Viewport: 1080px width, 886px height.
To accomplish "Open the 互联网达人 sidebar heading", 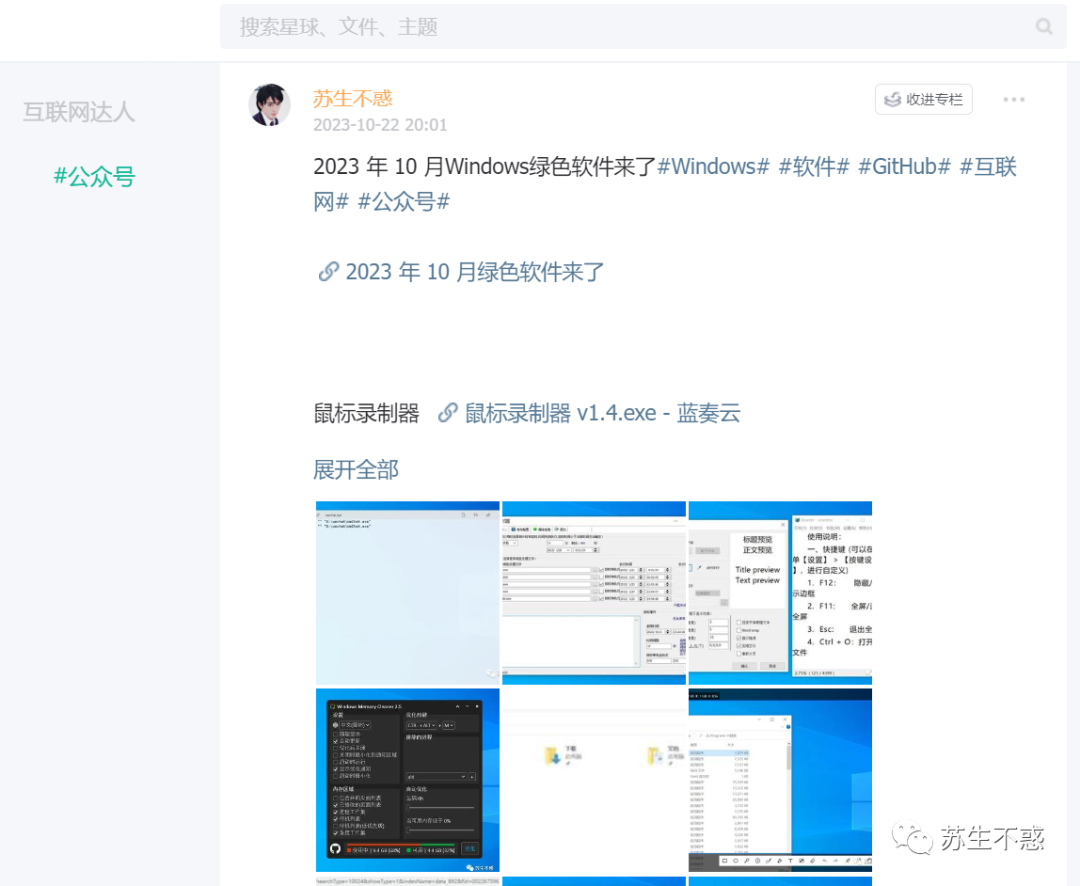I will pyautogui.click(x=79, y=112).
